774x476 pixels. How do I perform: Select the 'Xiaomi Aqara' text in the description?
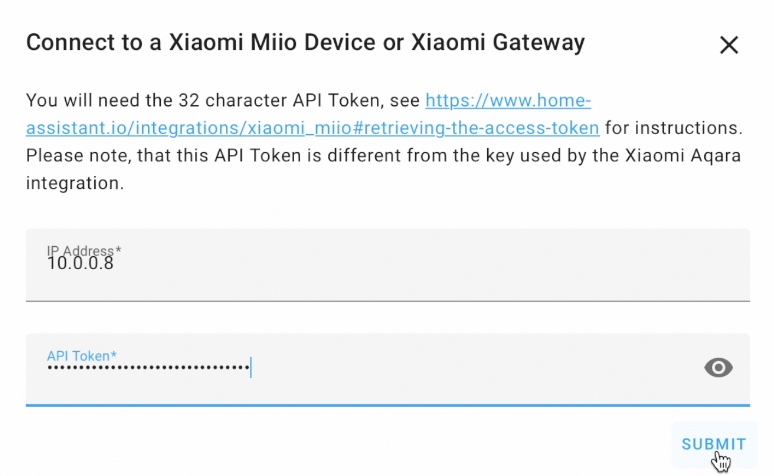683,156
